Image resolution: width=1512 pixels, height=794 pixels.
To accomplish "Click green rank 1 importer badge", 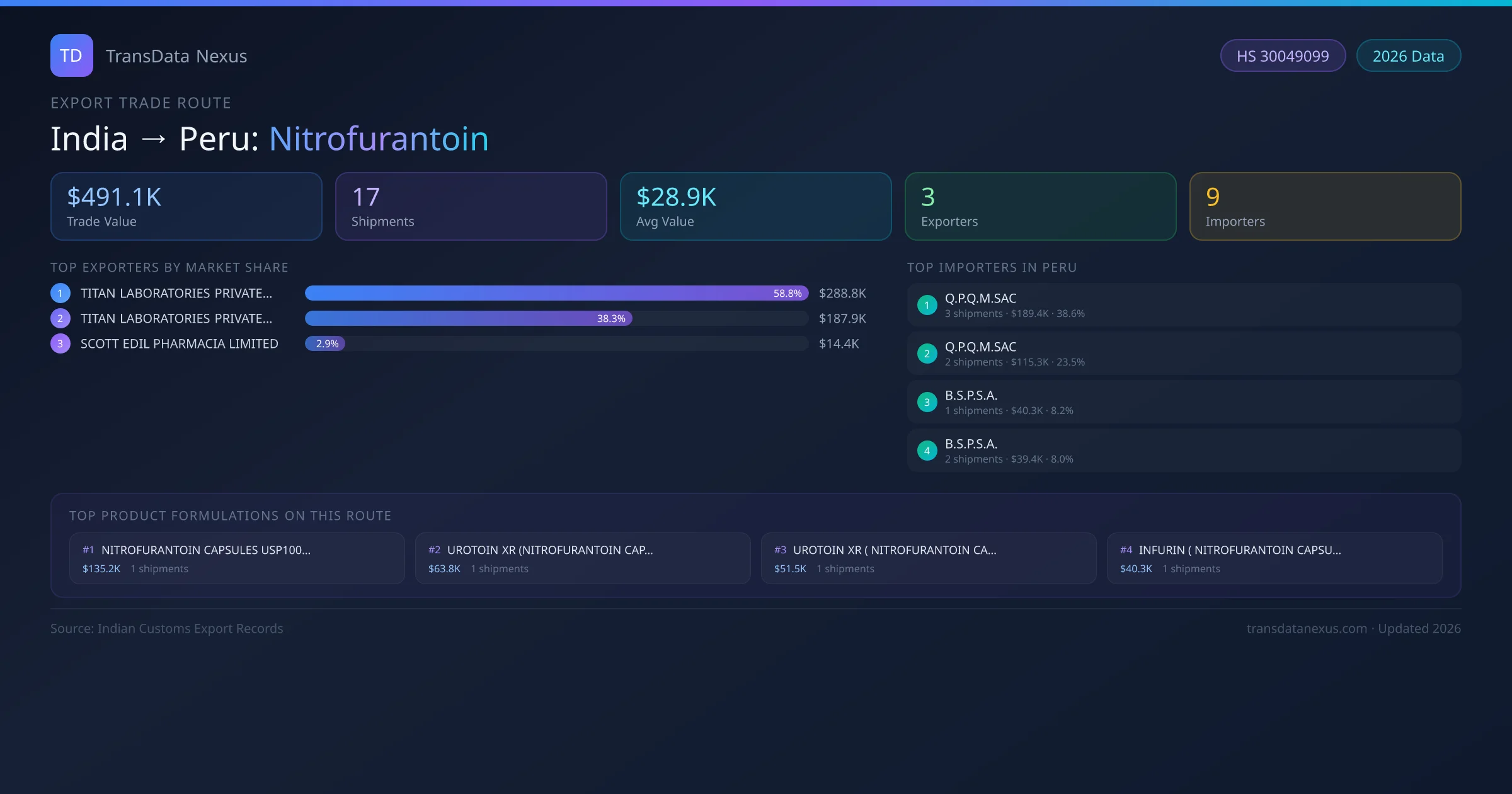I will coord(927,305).
